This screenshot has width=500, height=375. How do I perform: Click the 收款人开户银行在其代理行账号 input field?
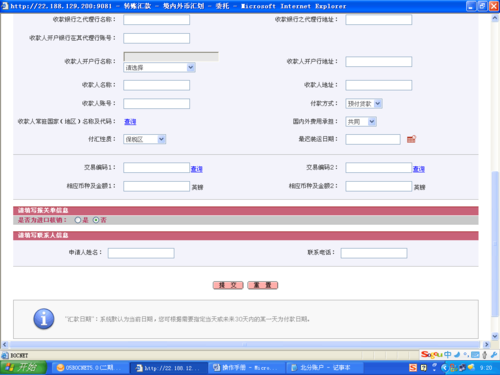pos(157,38)
